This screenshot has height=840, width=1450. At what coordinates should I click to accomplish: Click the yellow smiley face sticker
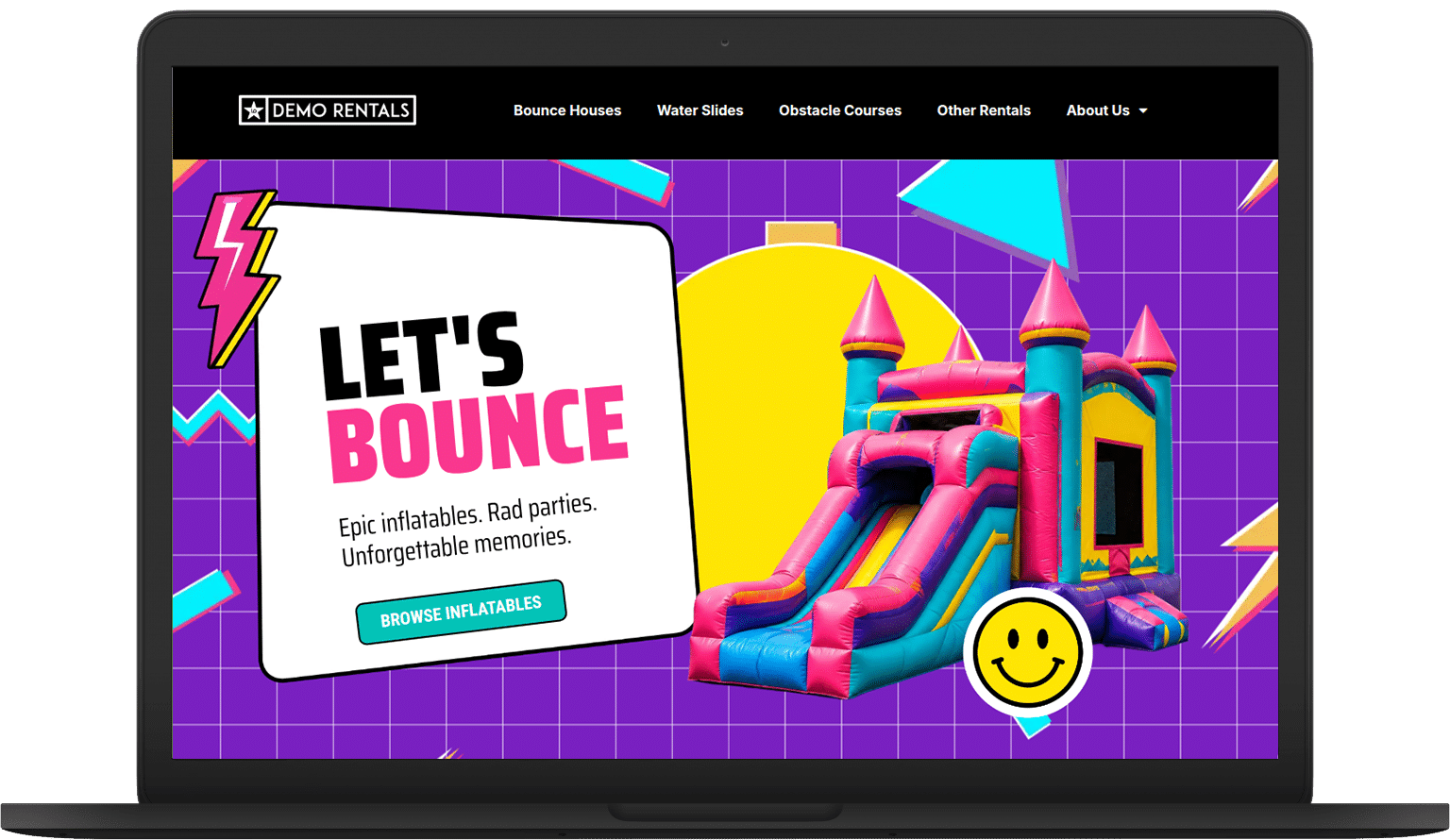click(x=1028, y=652)
